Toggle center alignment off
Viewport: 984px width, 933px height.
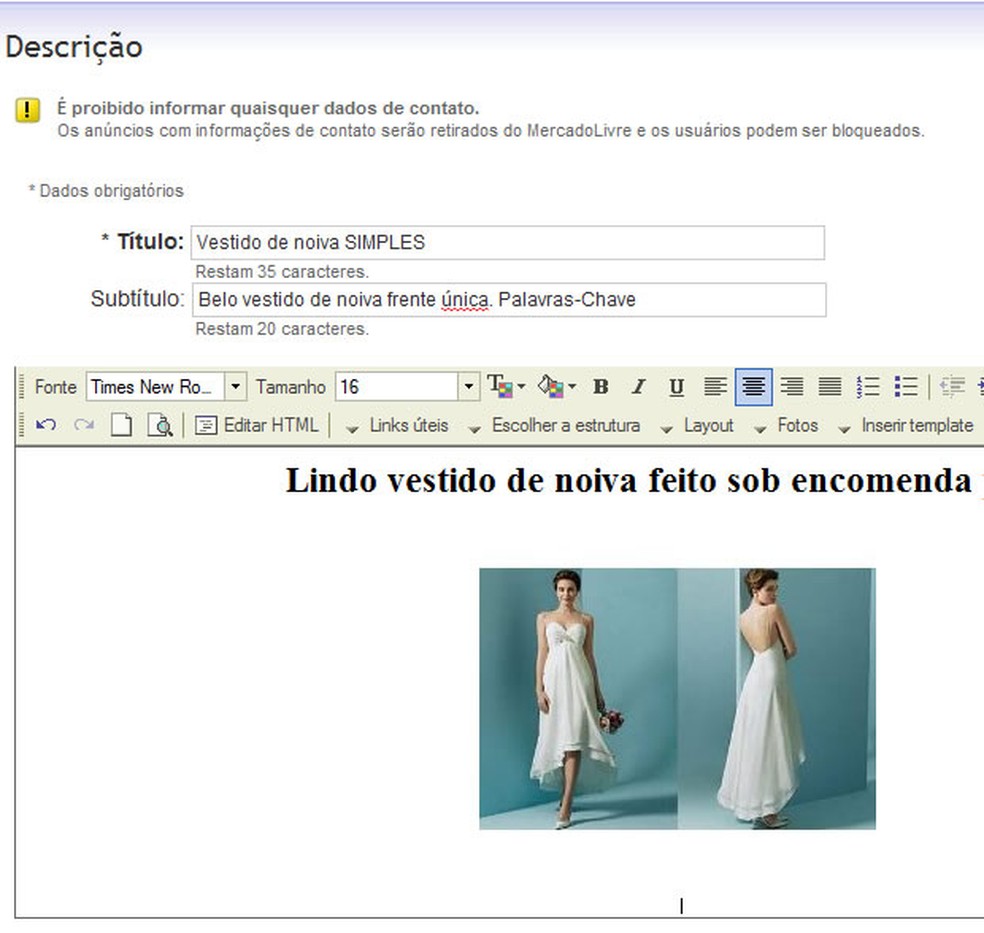coord(753,386)
